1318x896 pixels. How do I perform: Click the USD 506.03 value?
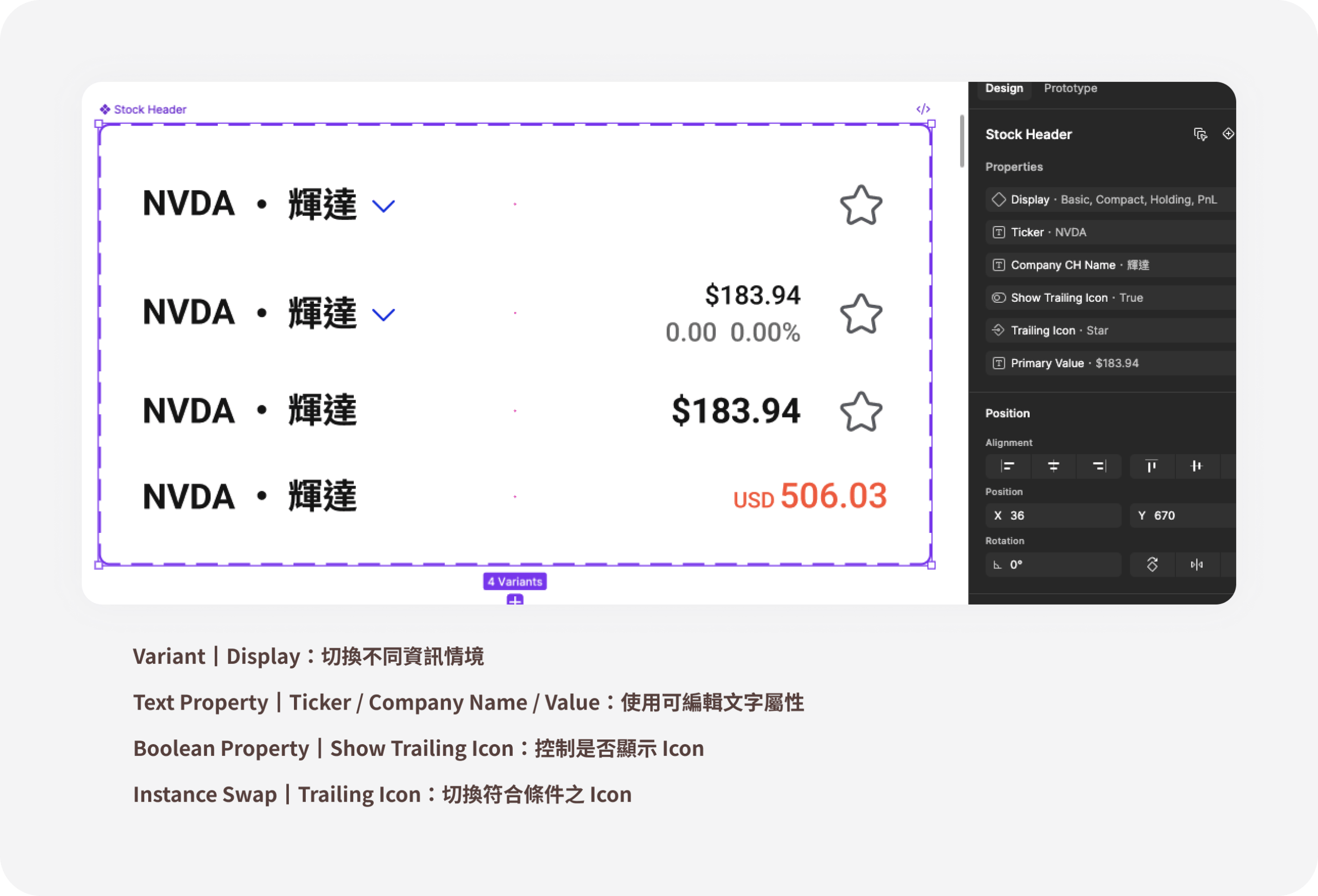(x=810, y=496)
